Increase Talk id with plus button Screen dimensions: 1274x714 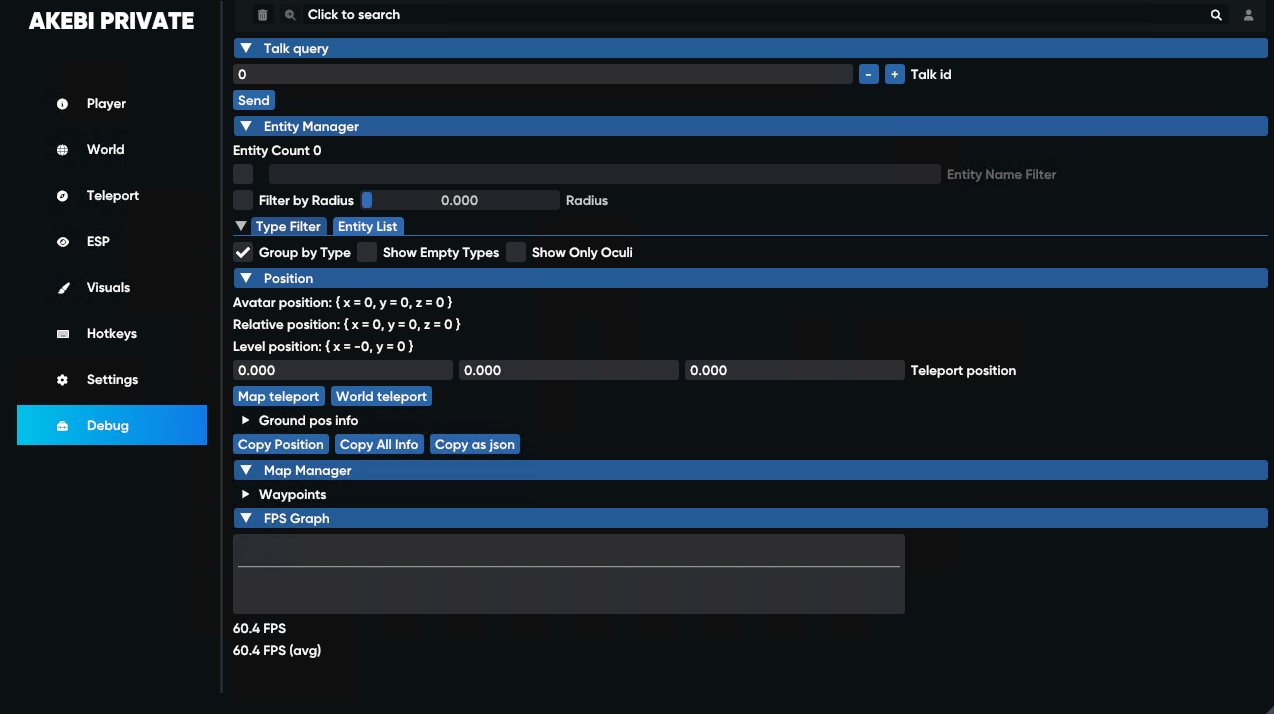895,74
